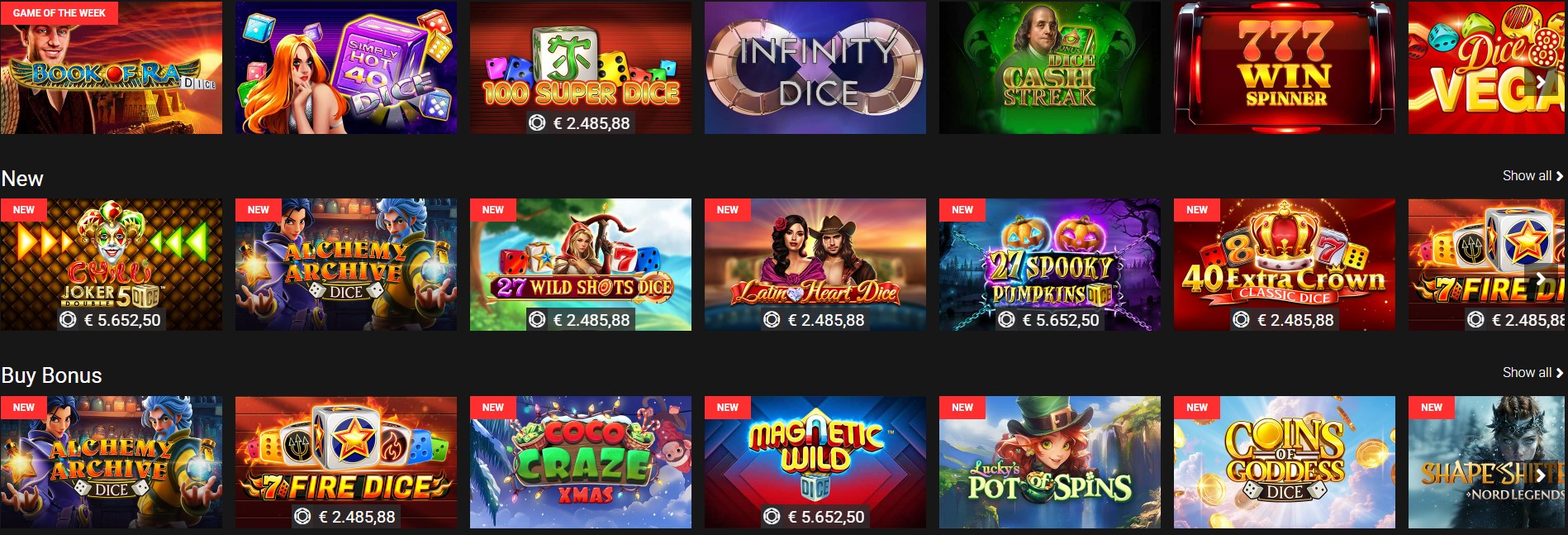1568x535 pixels.
Task: Click jackpot chip icon on Chilli Joker
Action: point(69,319)
